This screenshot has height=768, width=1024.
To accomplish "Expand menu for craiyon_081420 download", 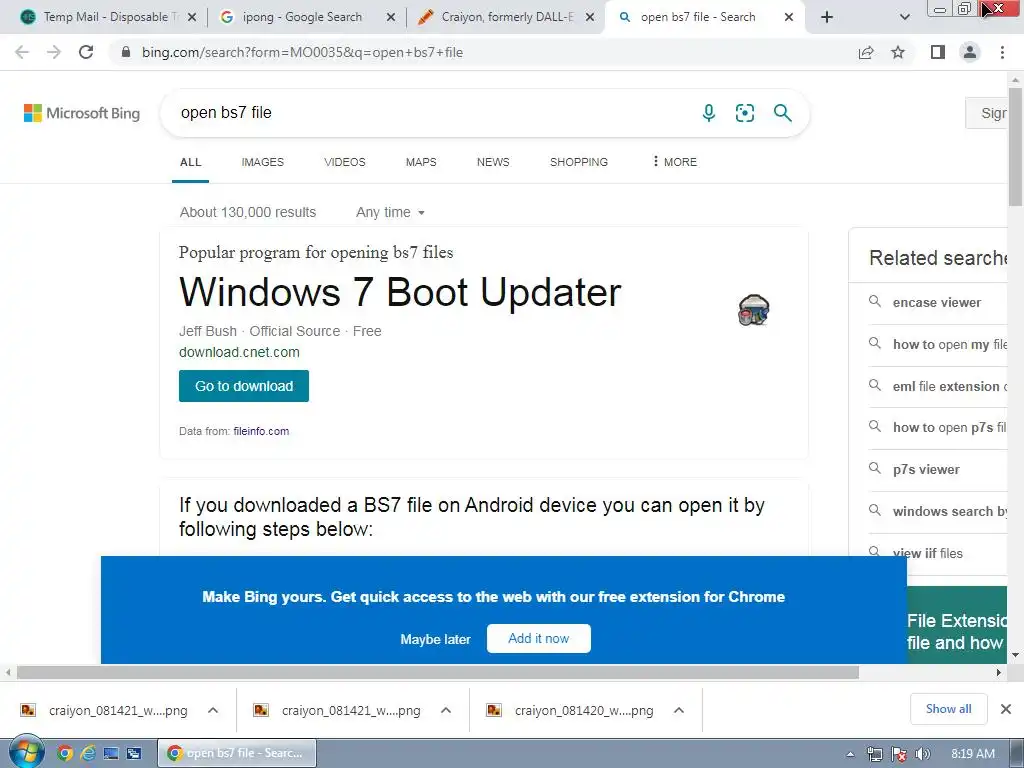I will click(x=679, y=710).
